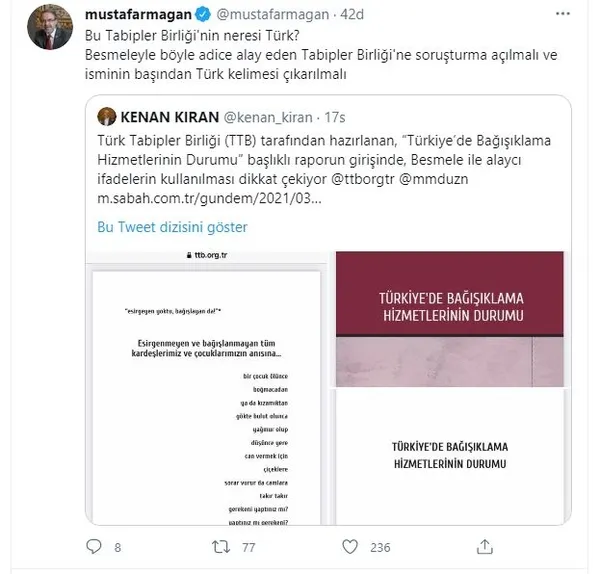
Task: Open the @kenan_kiran handle
Action: tap(268, 117)
